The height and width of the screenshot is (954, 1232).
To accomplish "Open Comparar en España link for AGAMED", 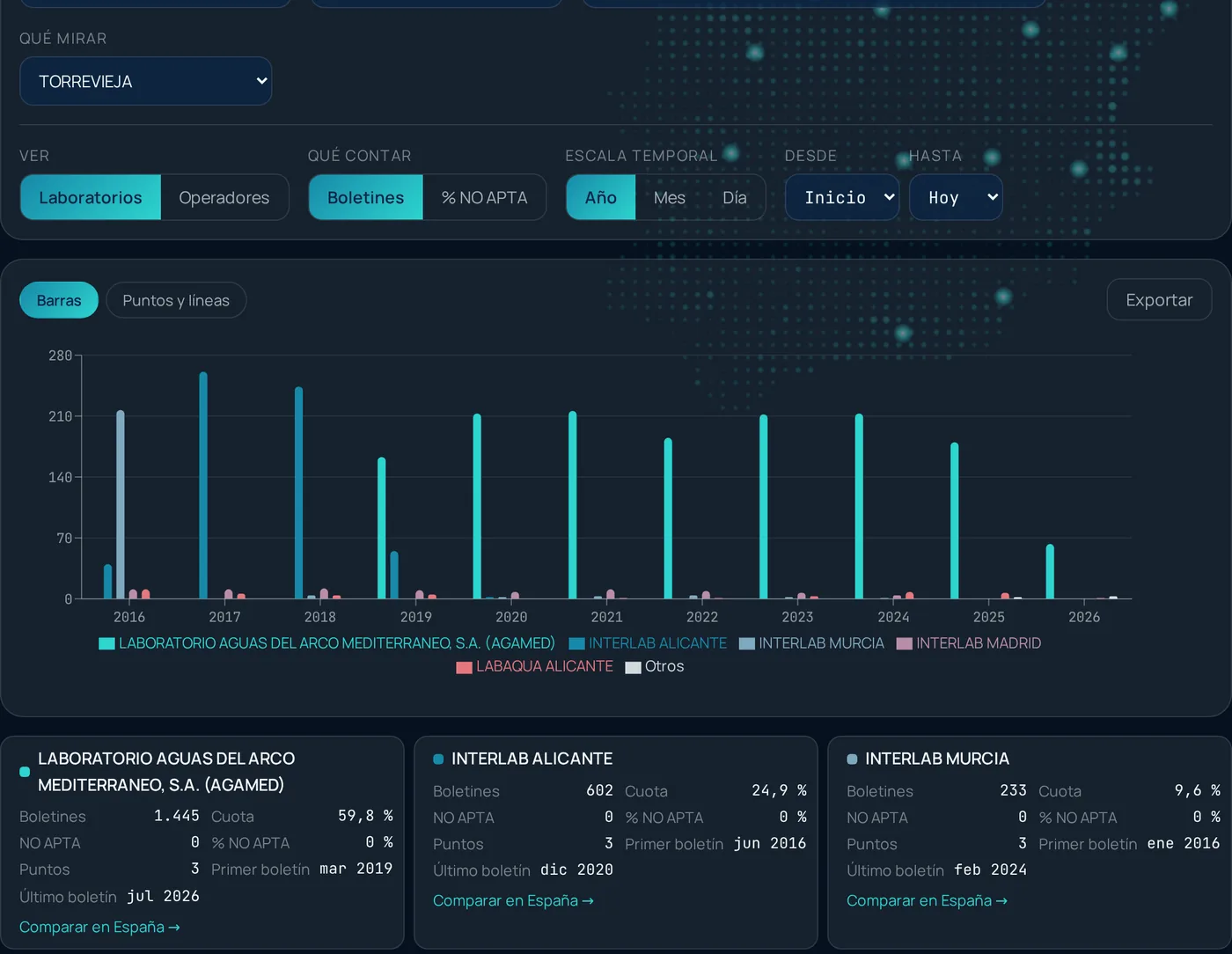I will click(x=99, y=927).
